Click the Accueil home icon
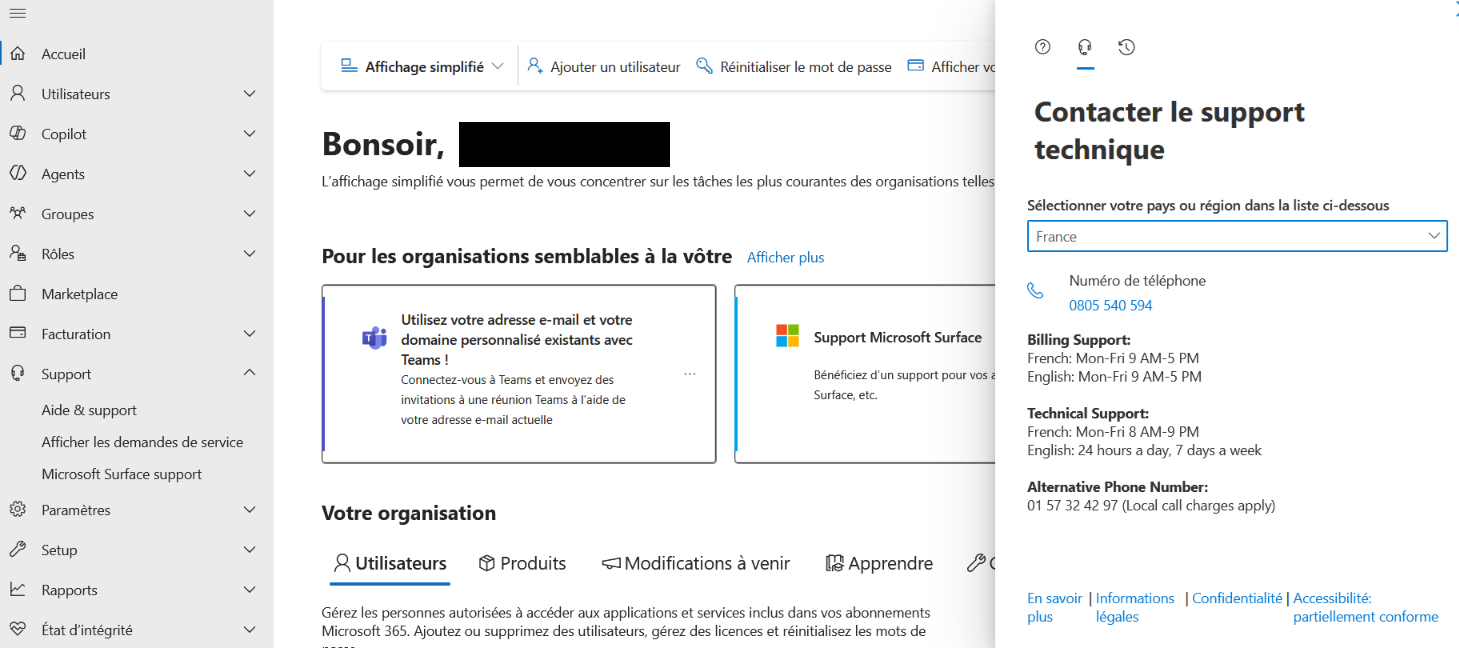This screenshot has height=648, width=1459. pyautogui.click(x=17, y=54)
